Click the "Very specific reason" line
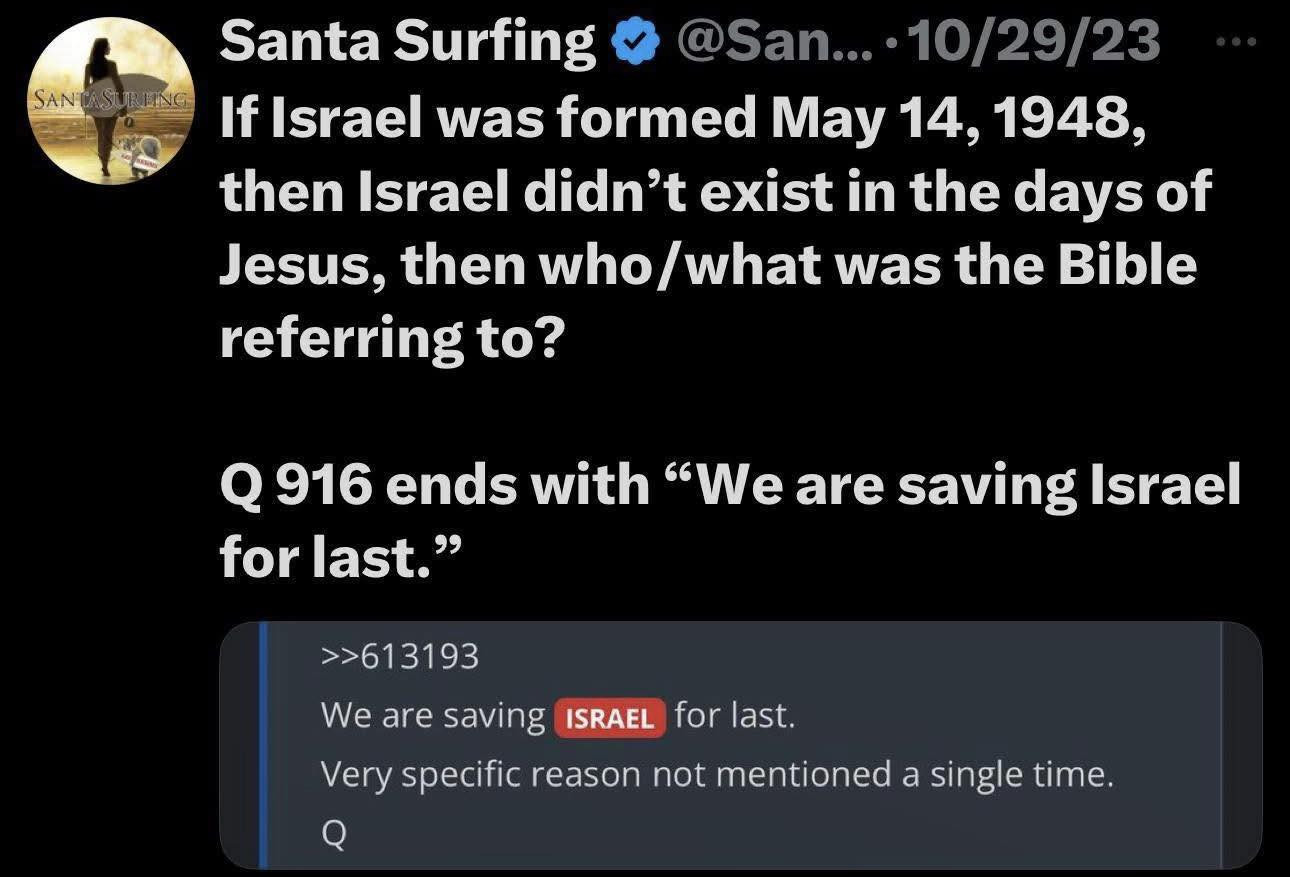The image size is (1290, 877). tap(716, 774)
